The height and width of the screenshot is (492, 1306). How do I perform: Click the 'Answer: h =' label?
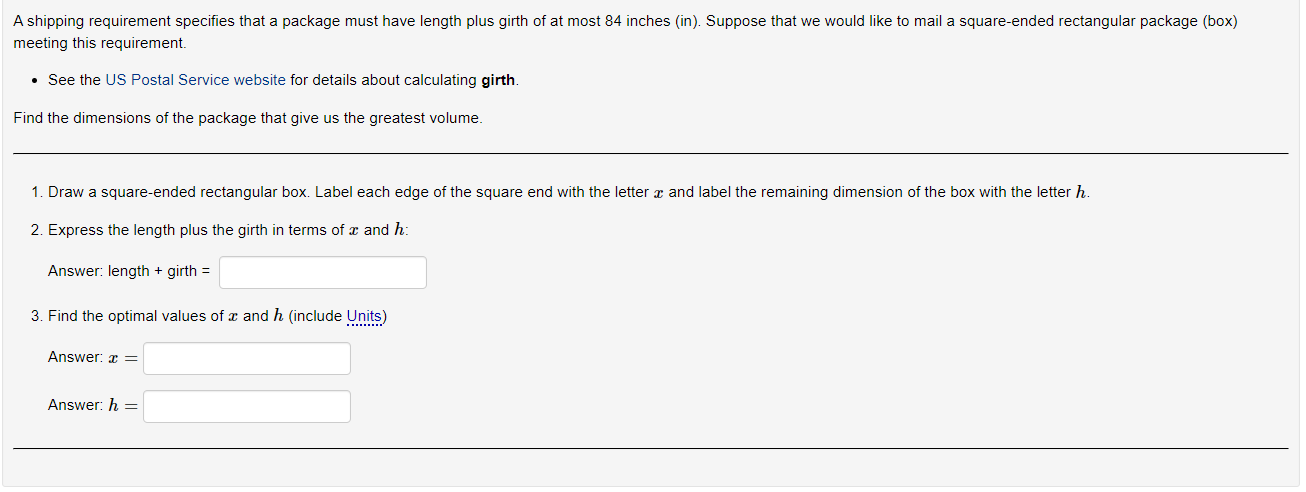(92, 405)
